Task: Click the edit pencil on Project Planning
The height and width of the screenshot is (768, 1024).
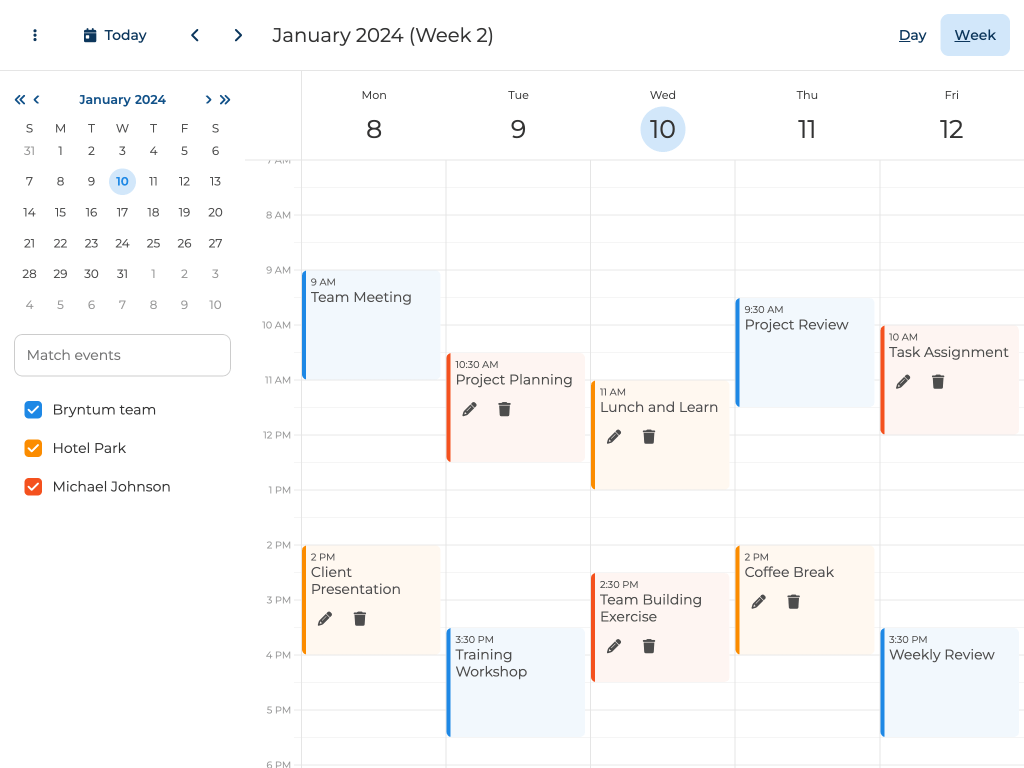Action: coord(470,409)
